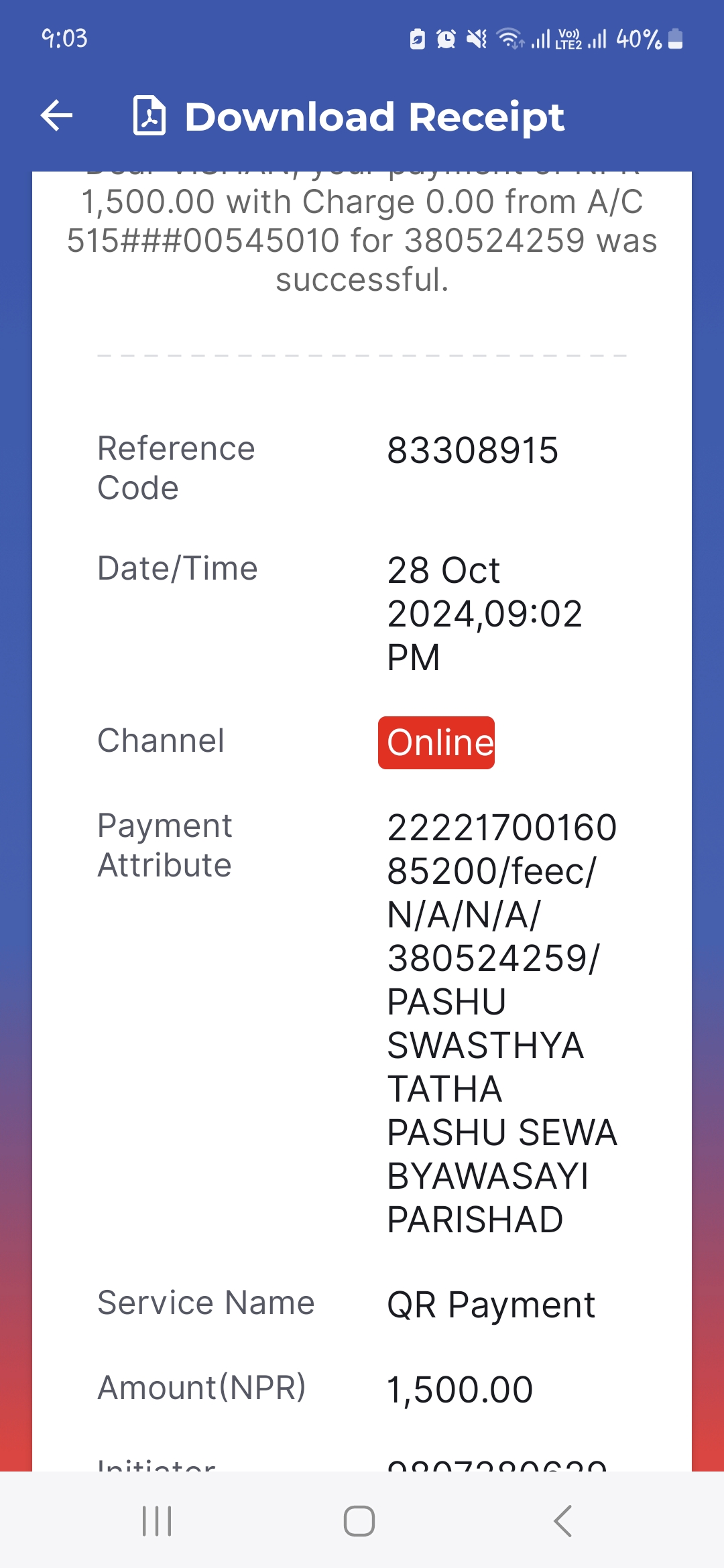This screenshot has width=724, height=1568.
Task: Click the Download Receipt title
Action: (x=374, y=117)
